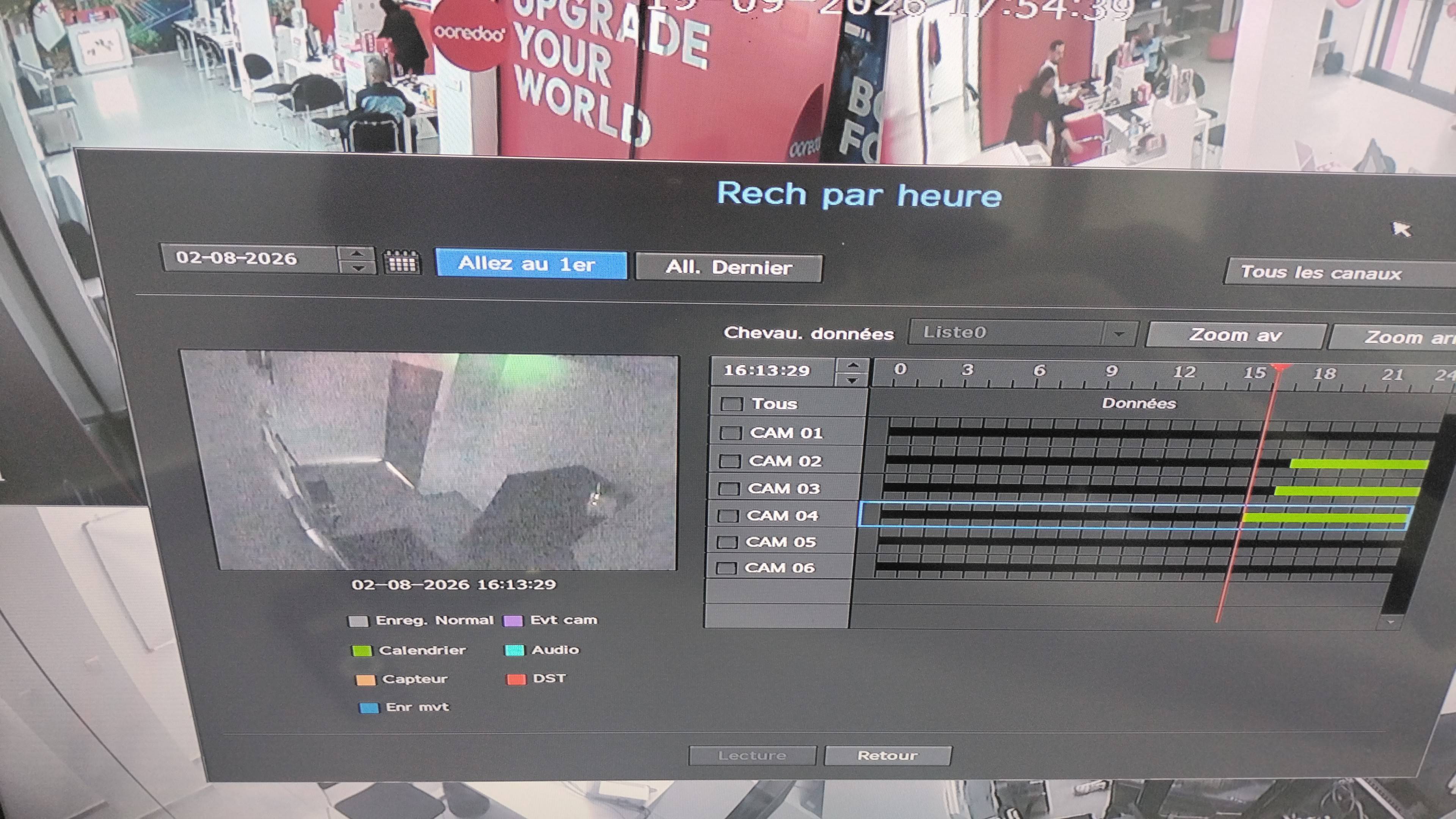Screen dimensions: 1456x819
Task: Click the camera preview thumbnail
Action: coord(430,461)
